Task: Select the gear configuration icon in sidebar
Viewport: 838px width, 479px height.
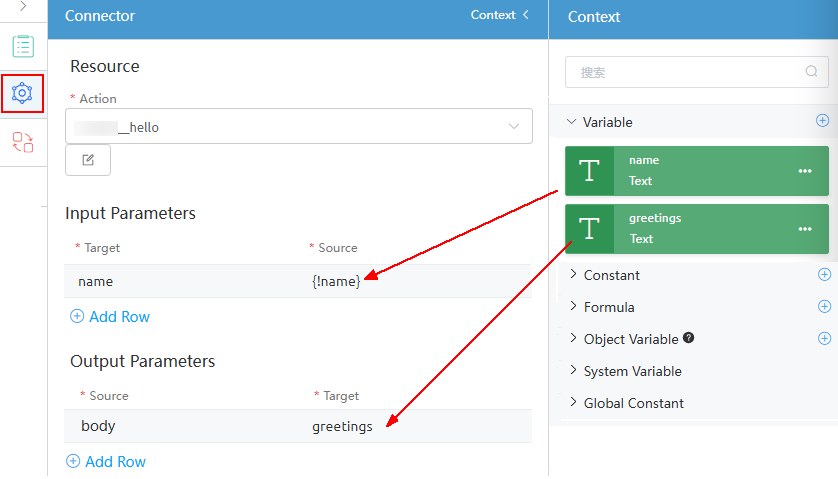Action: tap(22, 94)
